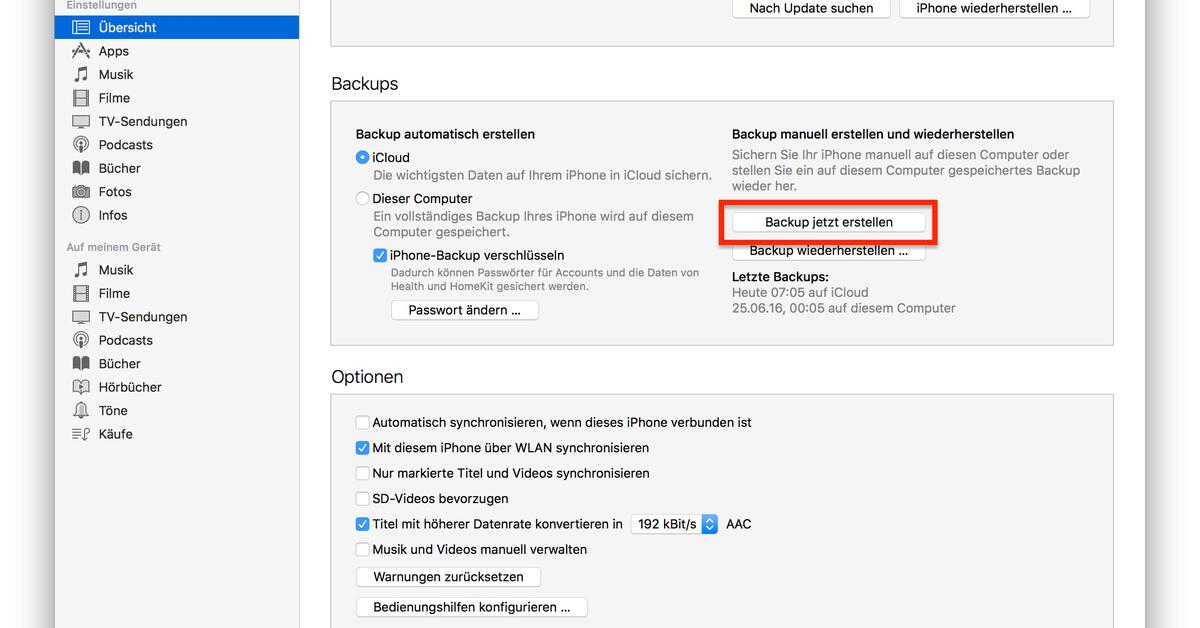Open the Käufe icon in sidebar
The width and height of the screenshot is (1200, 628).
[x=81, y=434]
